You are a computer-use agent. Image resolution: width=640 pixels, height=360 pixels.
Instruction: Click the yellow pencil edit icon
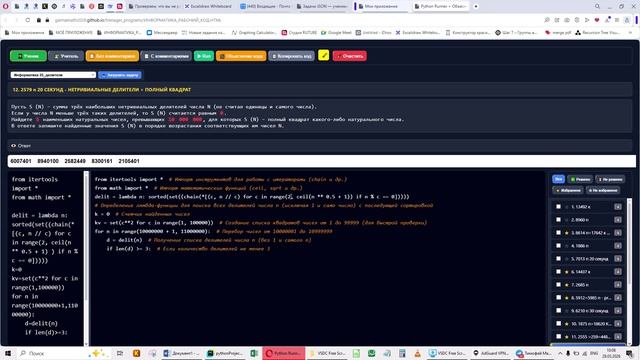324,55
